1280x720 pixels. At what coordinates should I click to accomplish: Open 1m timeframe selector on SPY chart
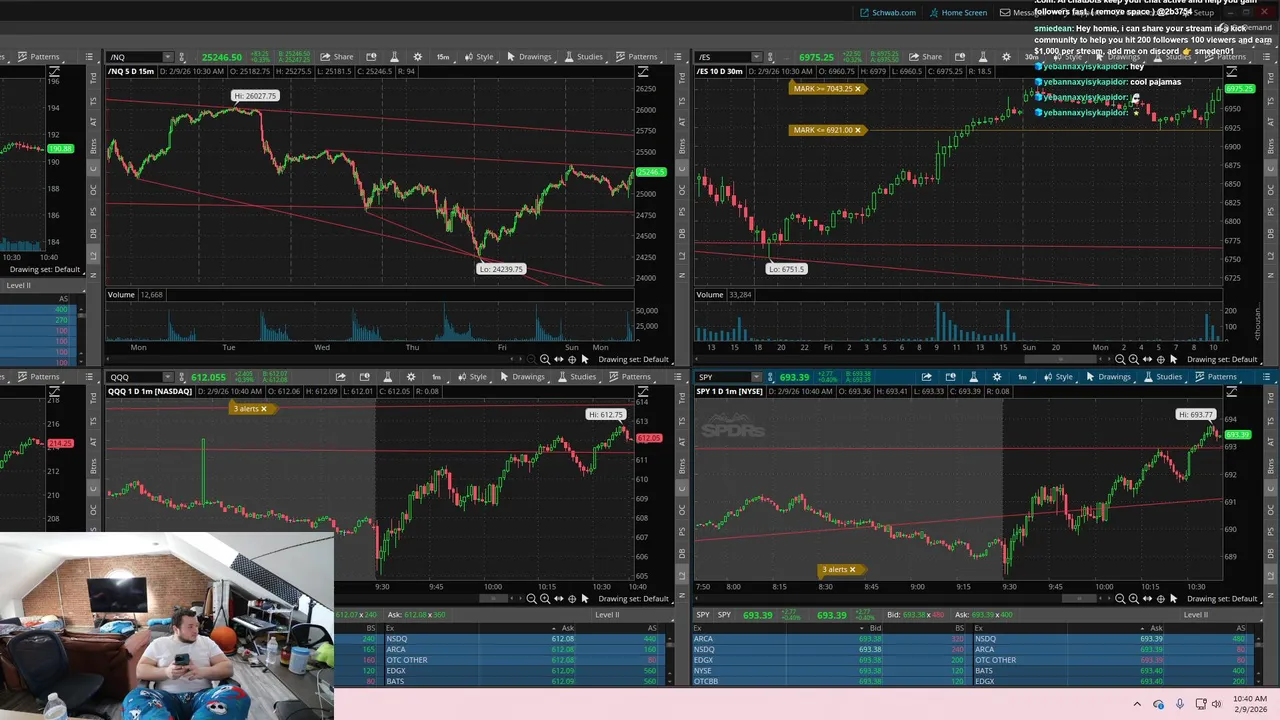1023,377
